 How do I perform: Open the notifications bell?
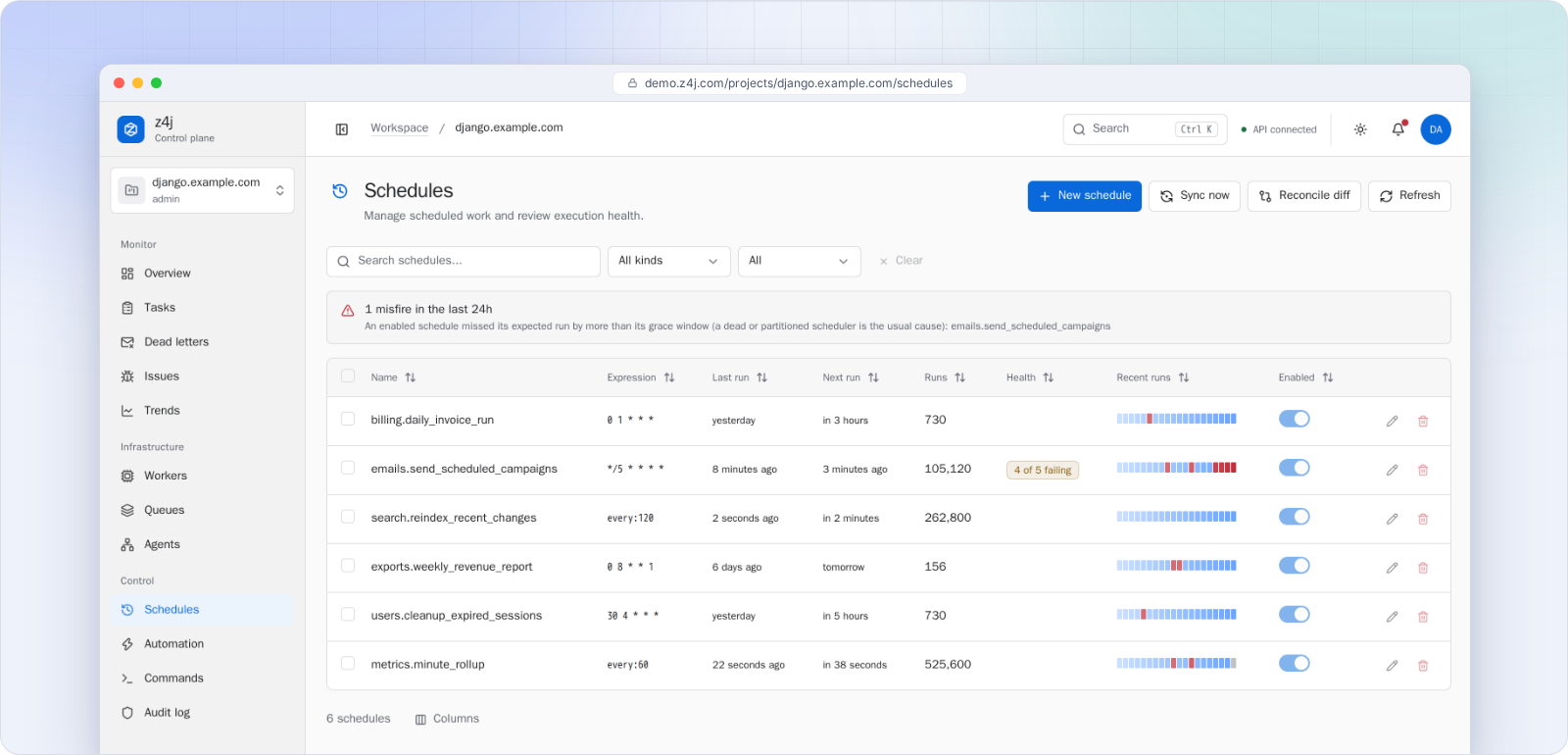1398,129
